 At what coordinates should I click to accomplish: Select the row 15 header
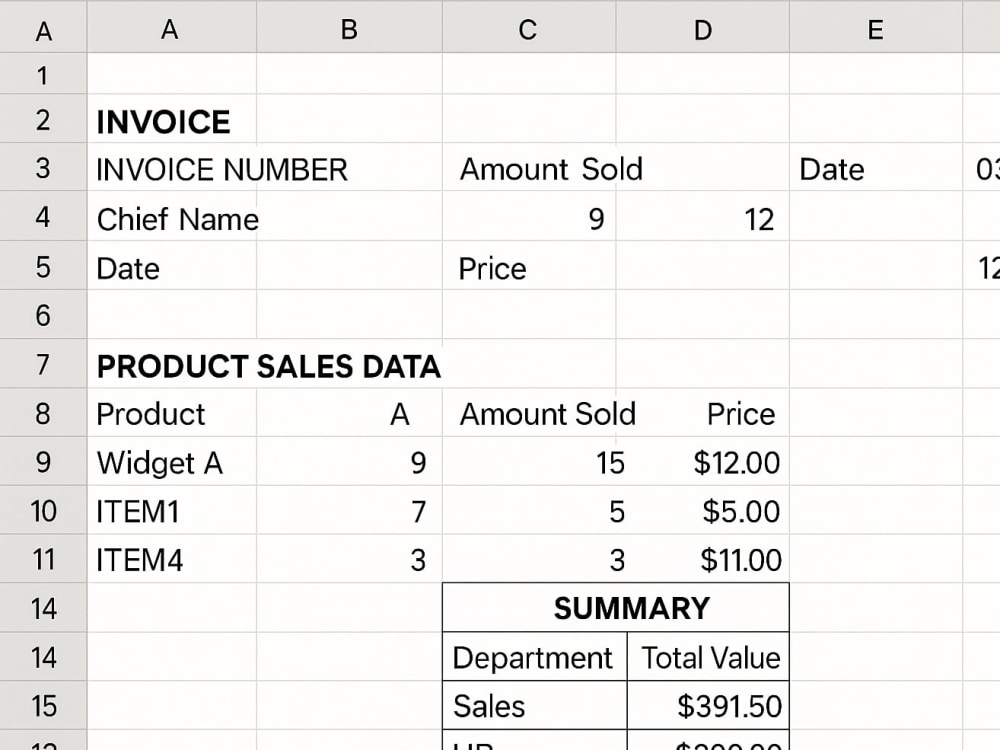pyautogui.click(x=43, y=706)
